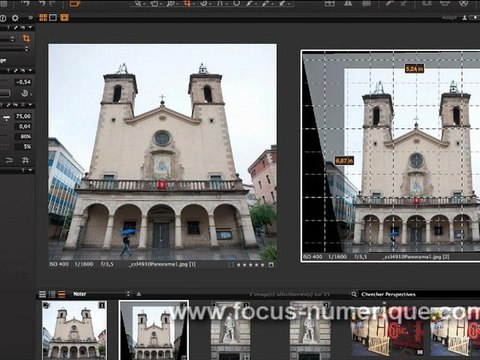Select the orange Crop cursor tool in top toolbar

click(188, 3)
